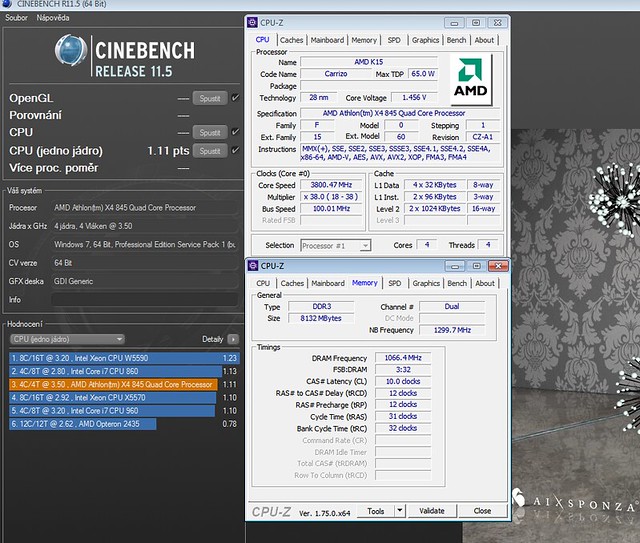Click the memory Size value 8132 MBytes
Image resolution: width=640 pixels, height=543 pixels.
coord(321,318)
